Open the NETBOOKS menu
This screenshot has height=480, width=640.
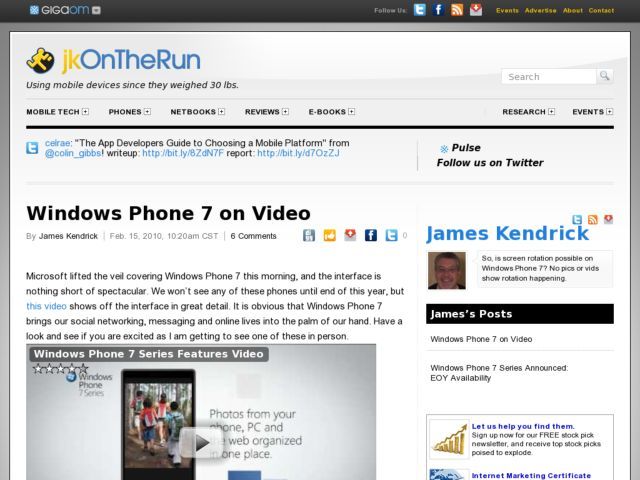pyautogui.click(x=193, y=112)
